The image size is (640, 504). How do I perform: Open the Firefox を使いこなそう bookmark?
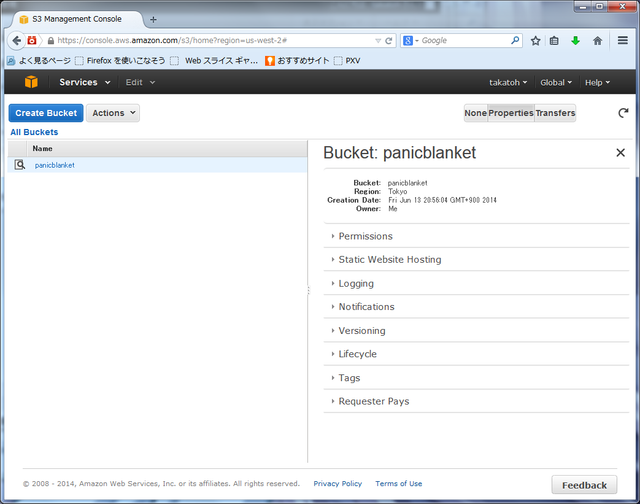(x=120, y=60)
